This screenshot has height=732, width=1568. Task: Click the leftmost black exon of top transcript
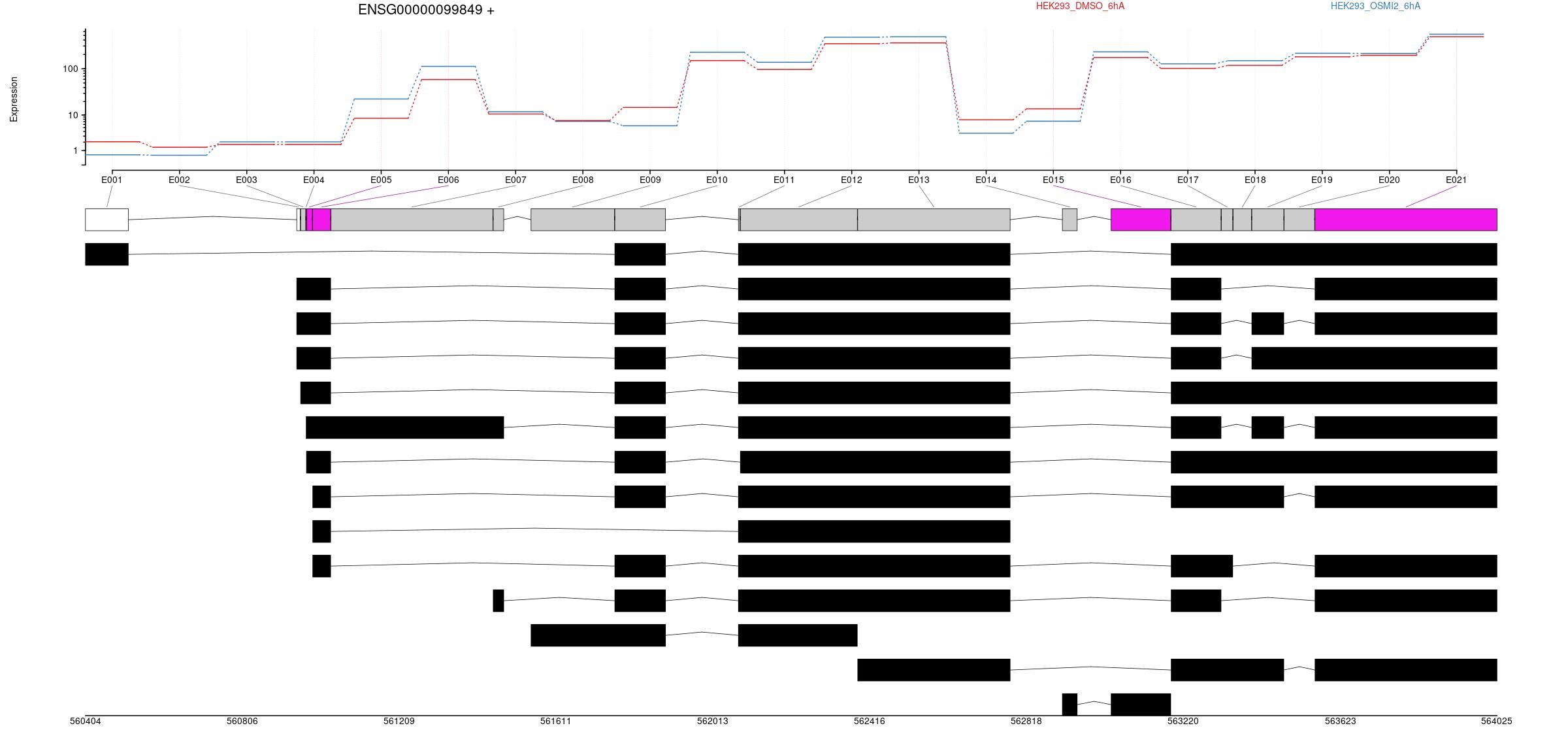click(x=107, y=254)
